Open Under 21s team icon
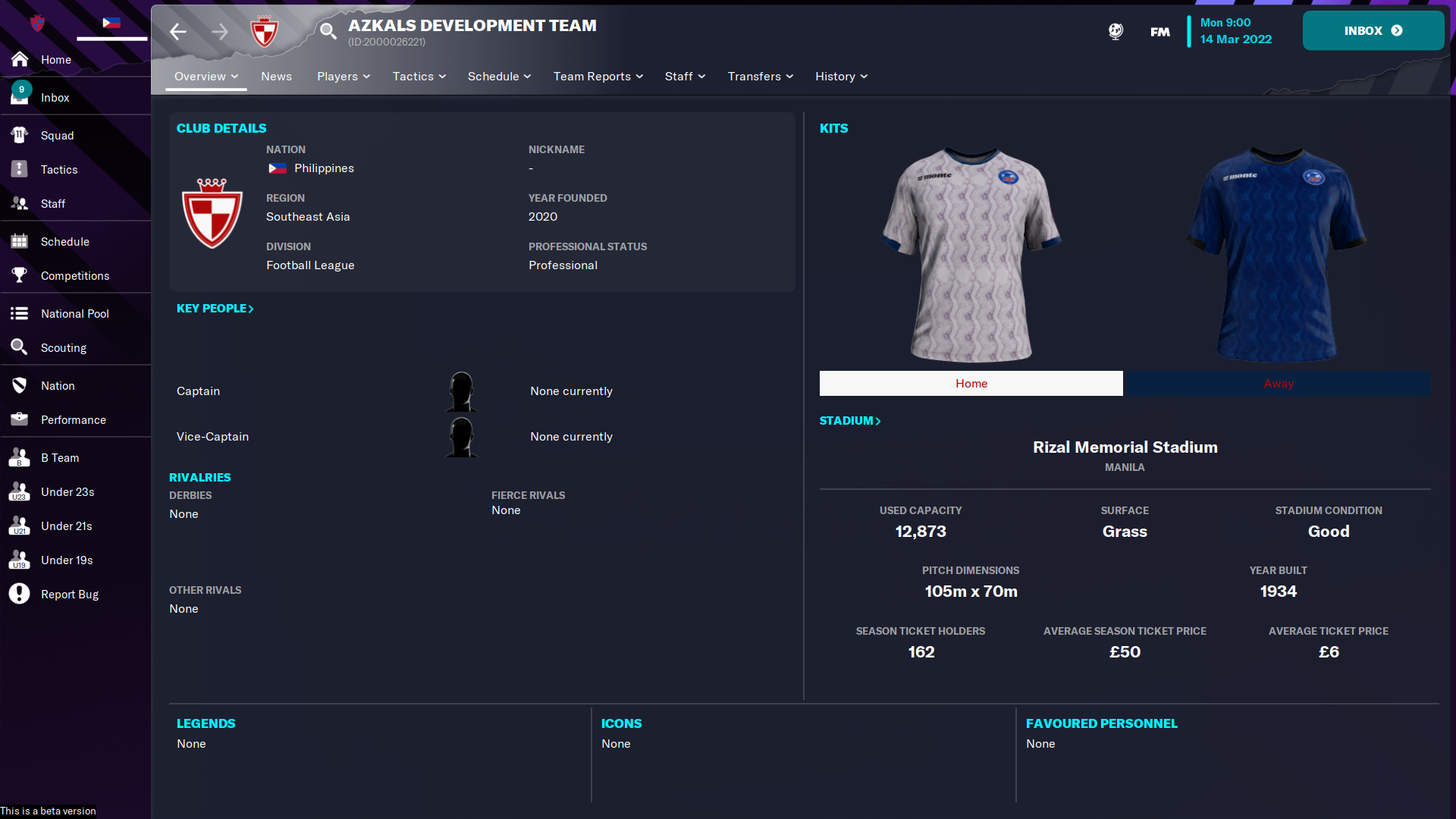1456x819 pixels. (x=20, y=526)
